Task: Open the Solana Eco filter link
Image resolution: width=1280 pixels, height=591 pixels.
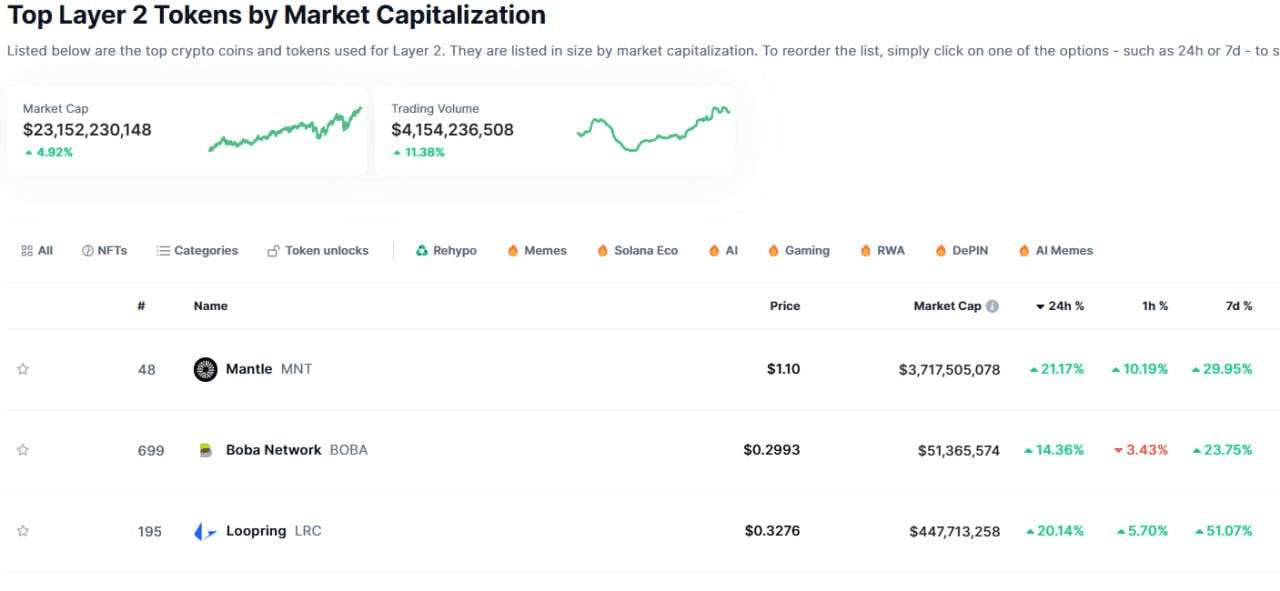Action: coord(637,251)
